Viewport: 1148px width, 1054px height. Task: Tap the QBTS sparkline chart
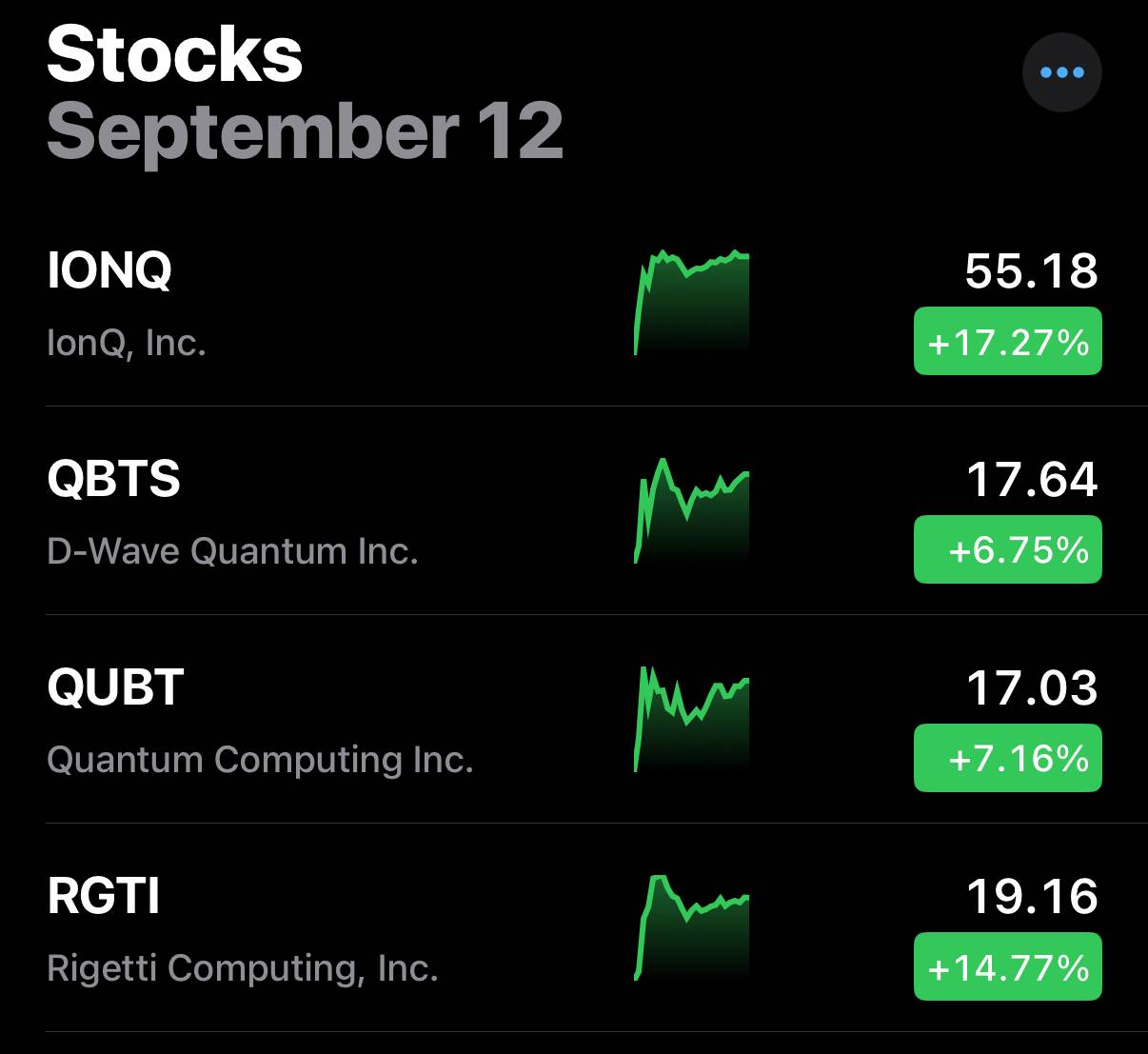pos(692,511)
